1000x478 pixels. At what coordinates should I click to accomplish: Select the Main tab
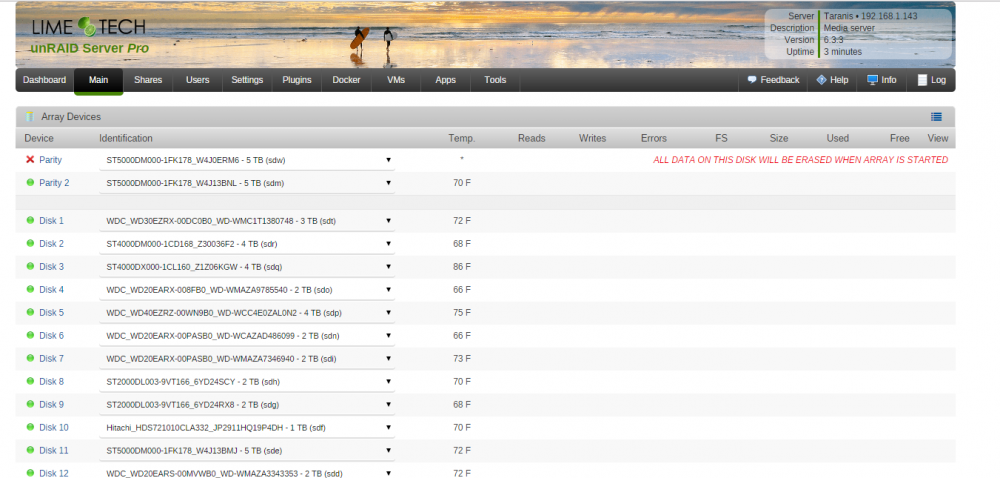click(x=98, y=80)
